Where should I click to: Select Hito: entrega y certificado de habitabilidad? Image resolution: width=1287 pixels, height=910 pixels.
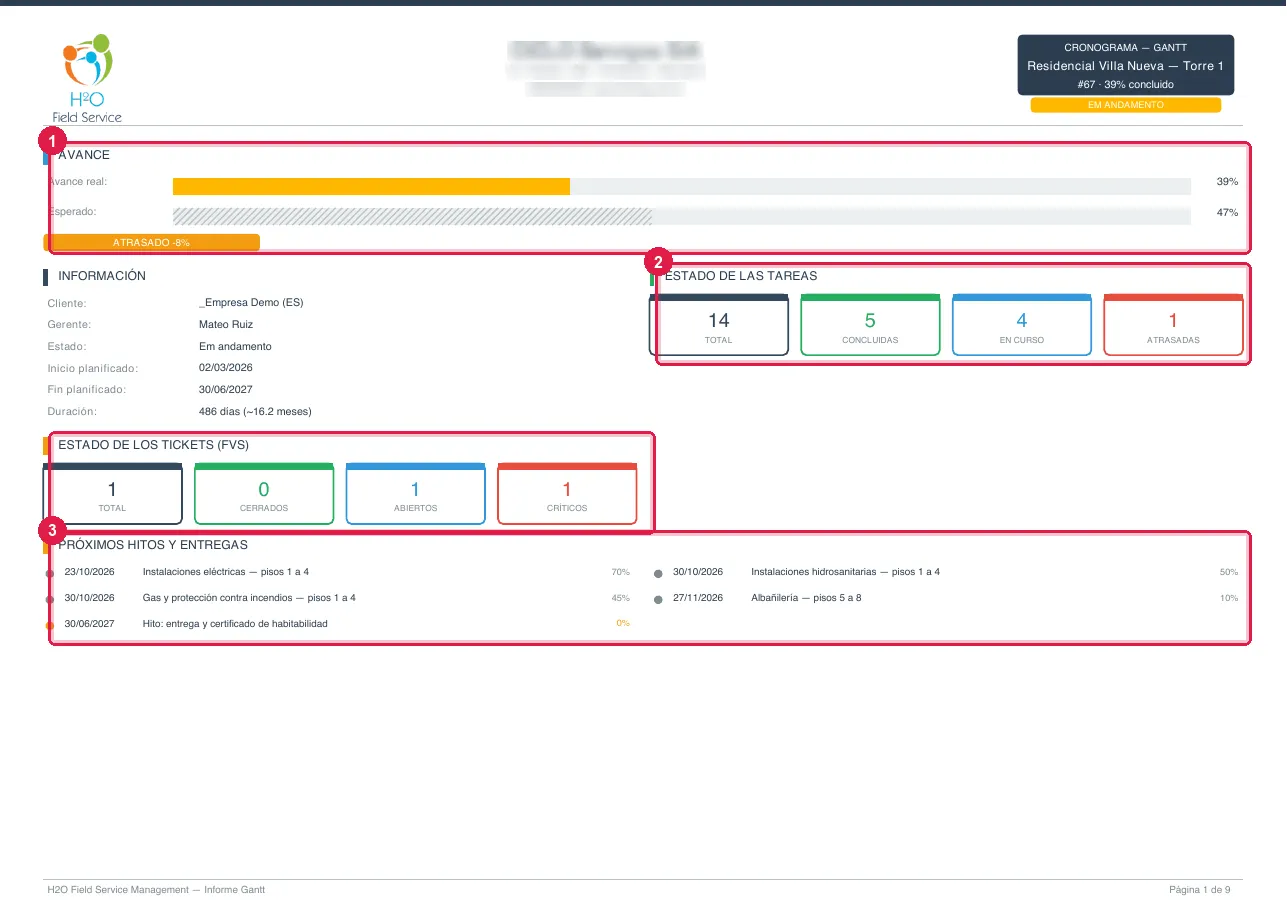click(x=235, y=624)
